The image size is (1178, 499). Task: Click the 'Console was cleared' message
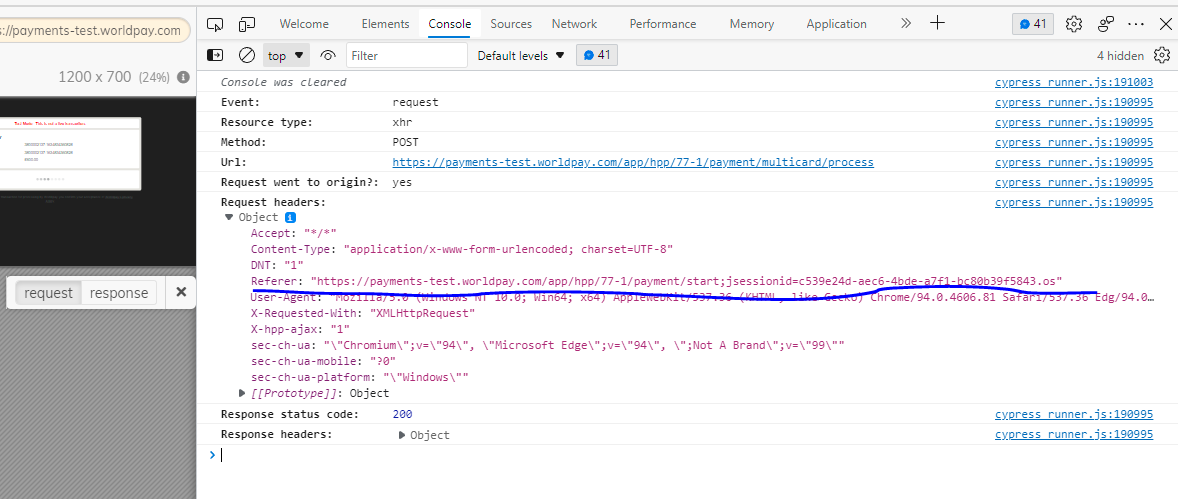click(x=283, y=83)
